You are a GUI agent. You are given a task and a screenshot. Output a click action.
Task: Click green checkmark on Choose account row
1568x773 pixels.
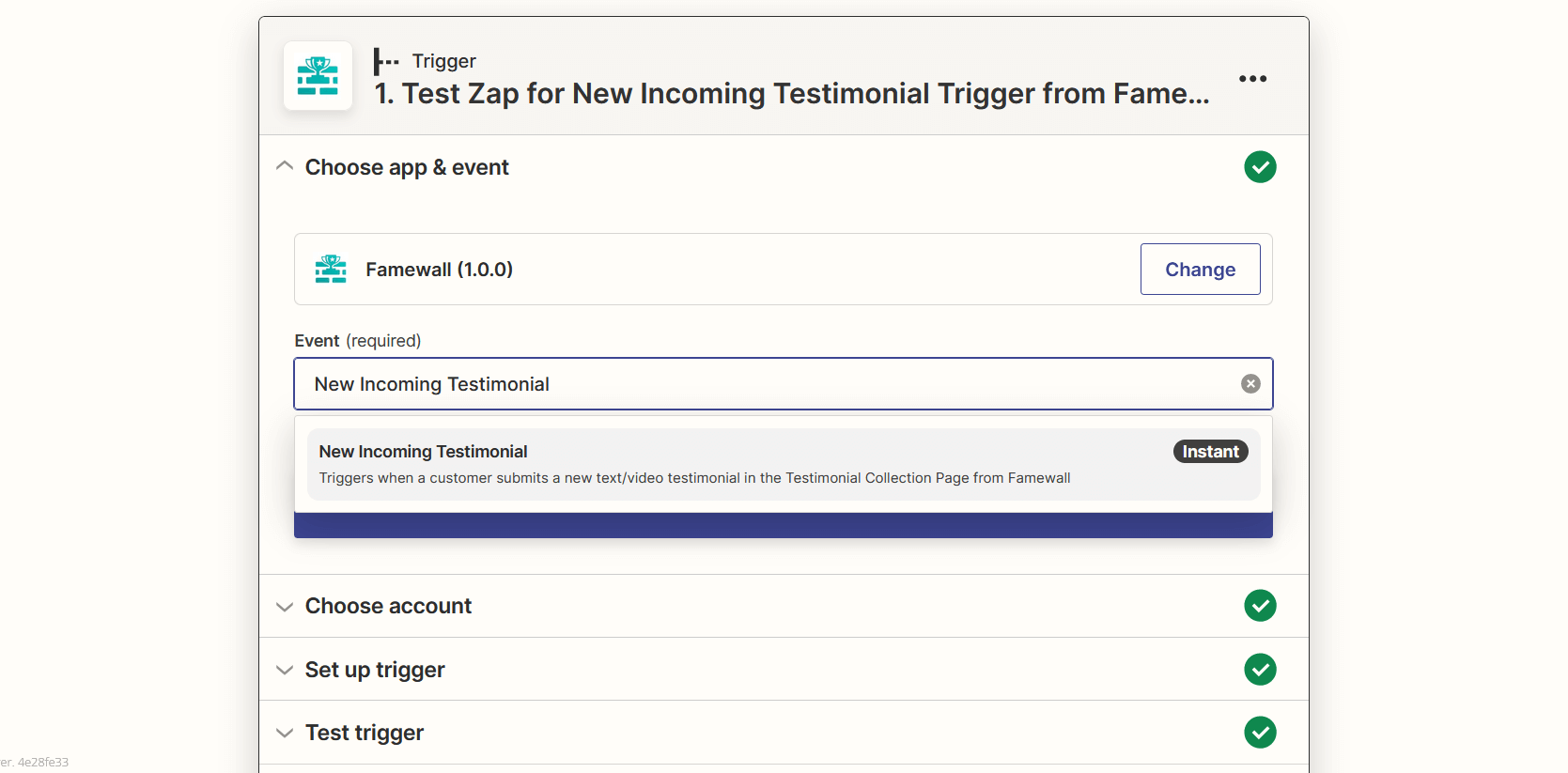coord(1260,606)
